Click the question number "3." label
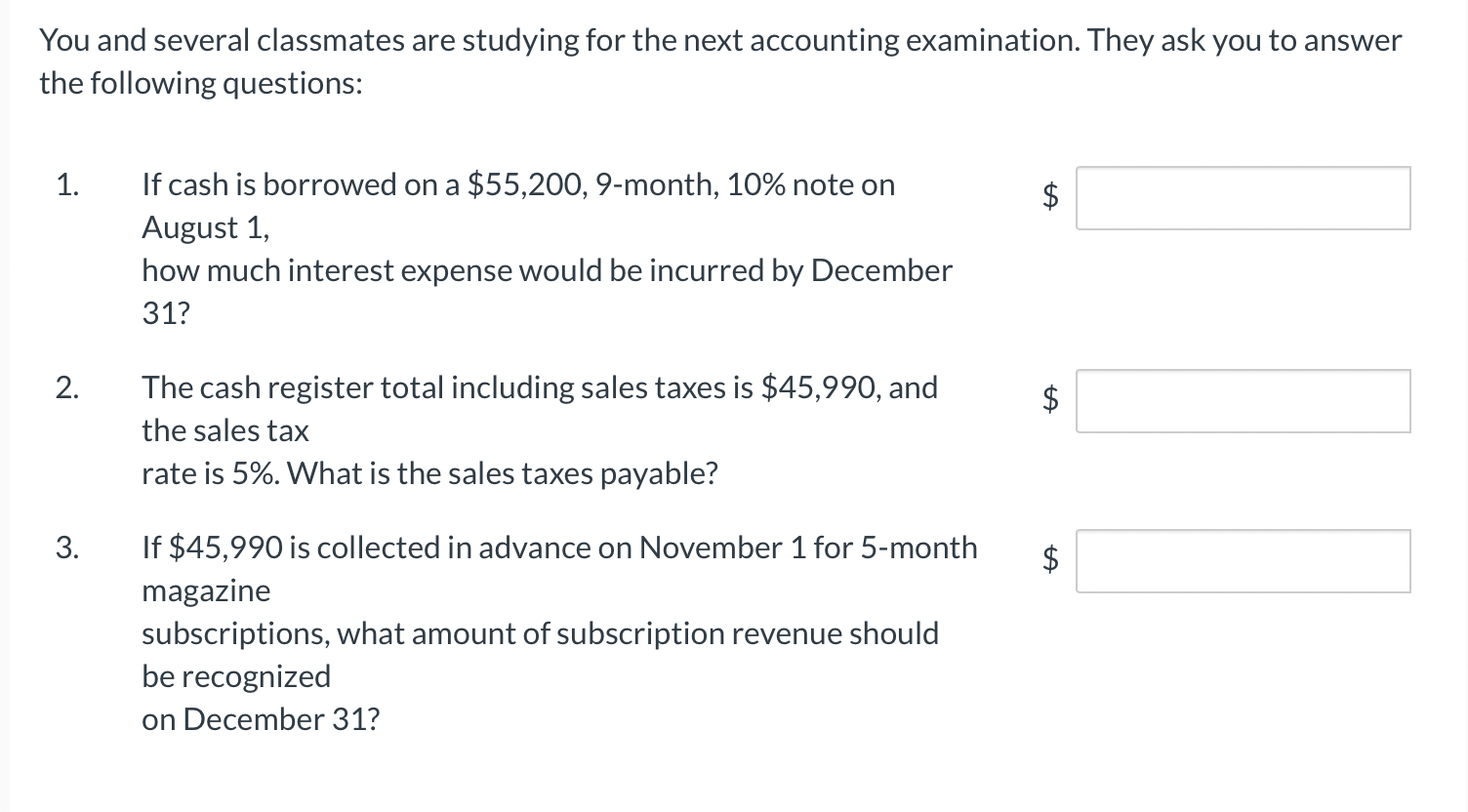Image resolution: width=1468 pixels, height=812 pixels. (x=66, y=548)
